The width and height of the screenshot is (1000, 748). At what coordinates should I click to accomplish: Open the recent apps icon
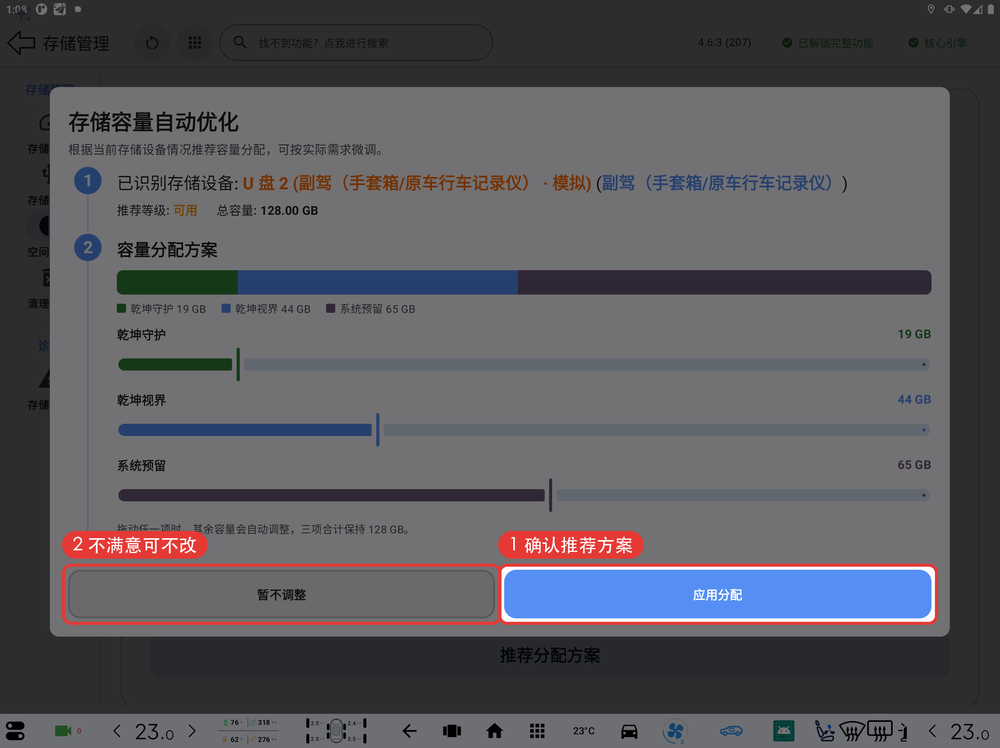pyautogui.click(x=452, y=731)
